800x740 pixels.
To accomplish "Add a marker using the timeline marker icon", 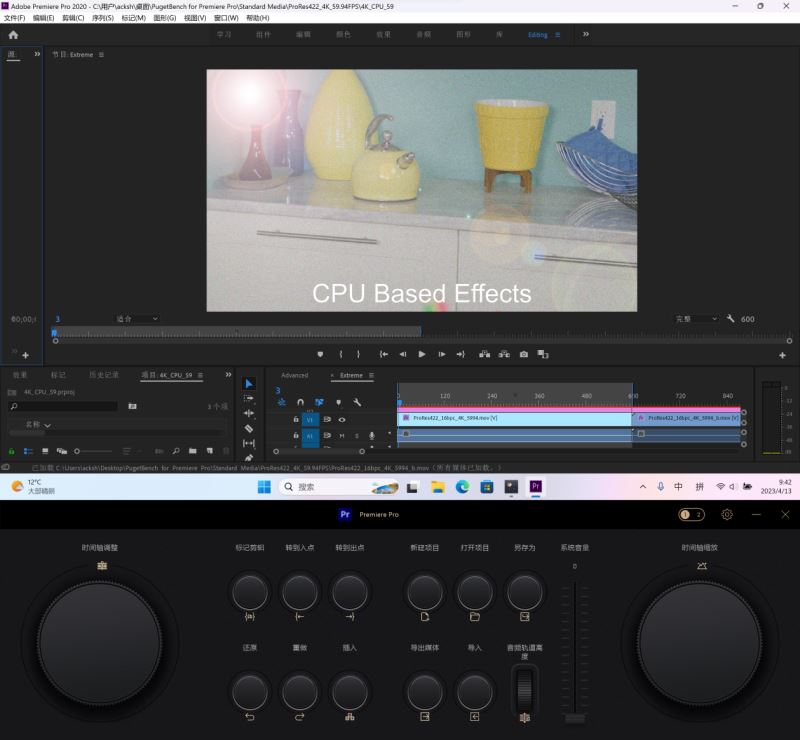I will (x=338, y=402).
